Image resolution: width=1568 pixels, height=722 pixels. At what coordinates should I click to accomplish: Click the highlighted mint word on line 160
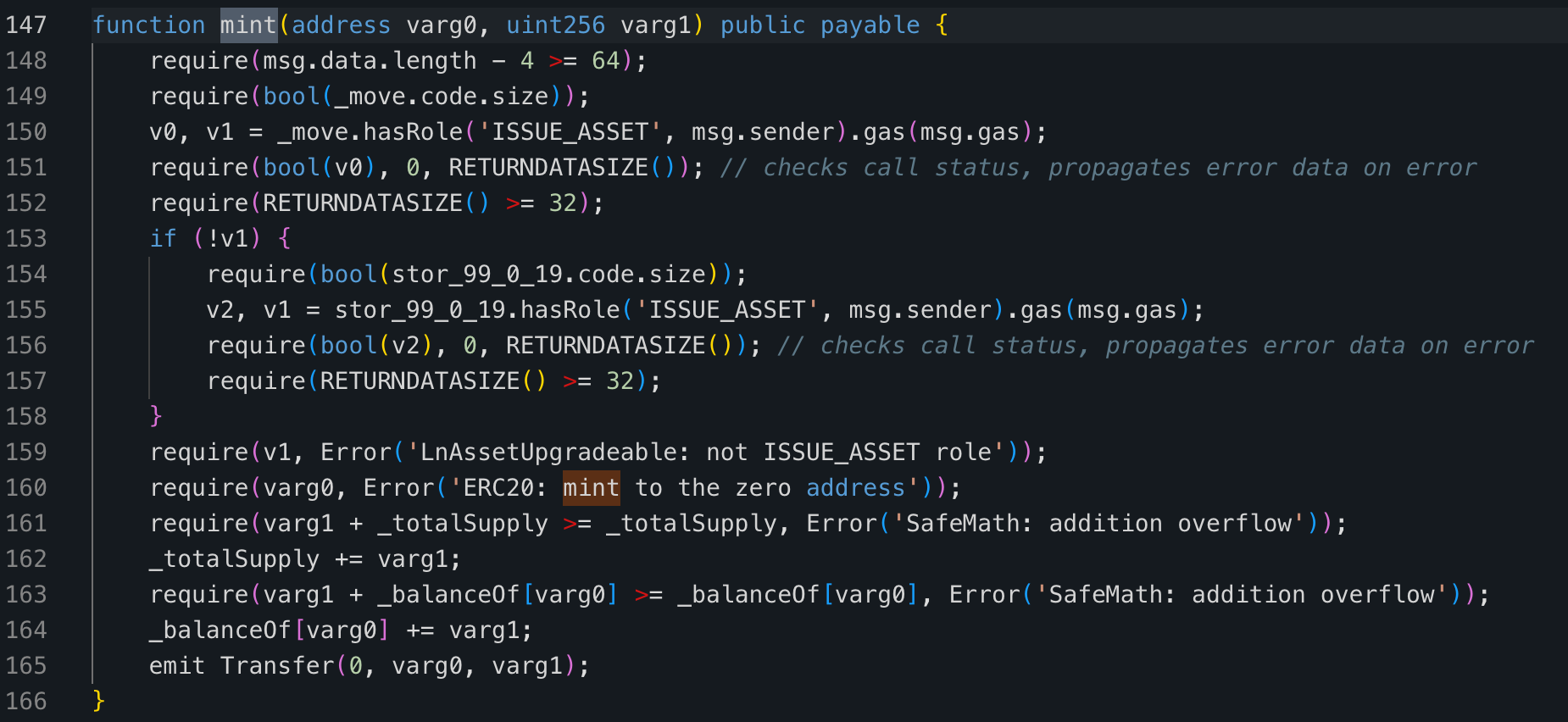pos(591,488)
